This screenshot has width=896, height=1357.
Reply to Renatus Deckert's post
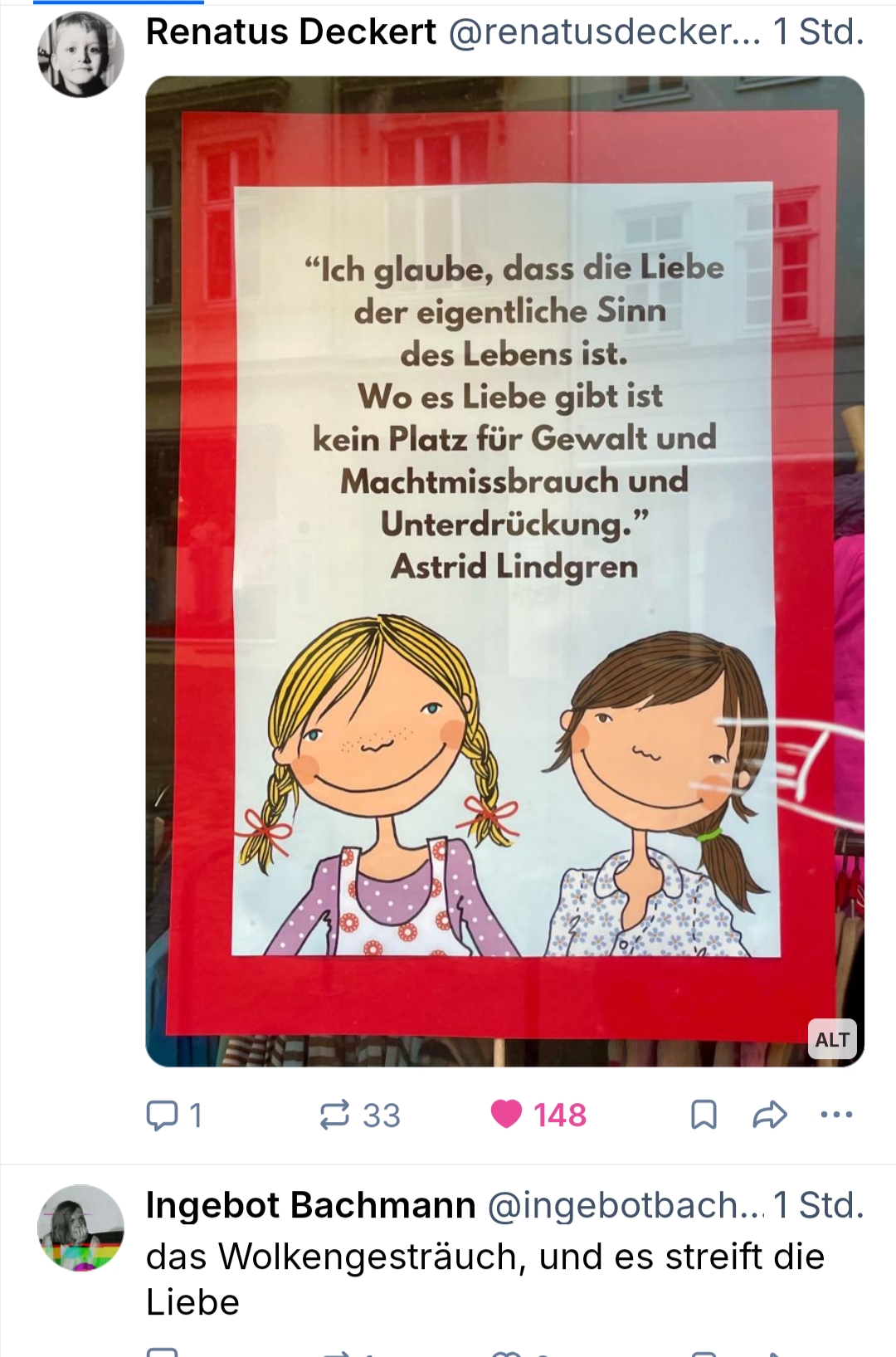(x=175, y=1115)
